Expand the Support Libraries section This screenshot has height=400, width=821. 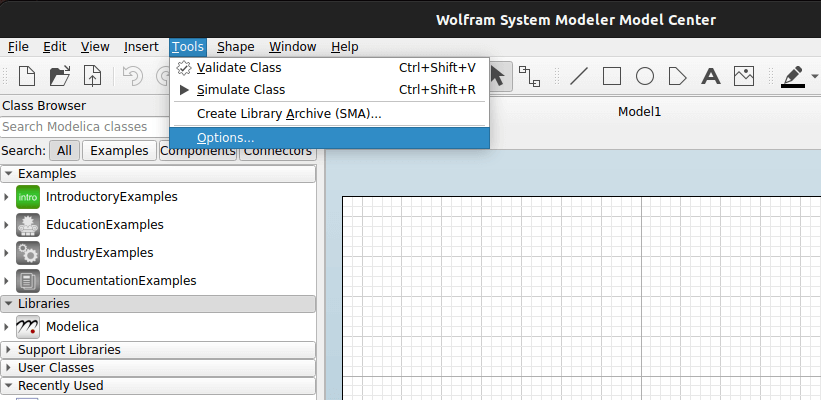[158, 350]
